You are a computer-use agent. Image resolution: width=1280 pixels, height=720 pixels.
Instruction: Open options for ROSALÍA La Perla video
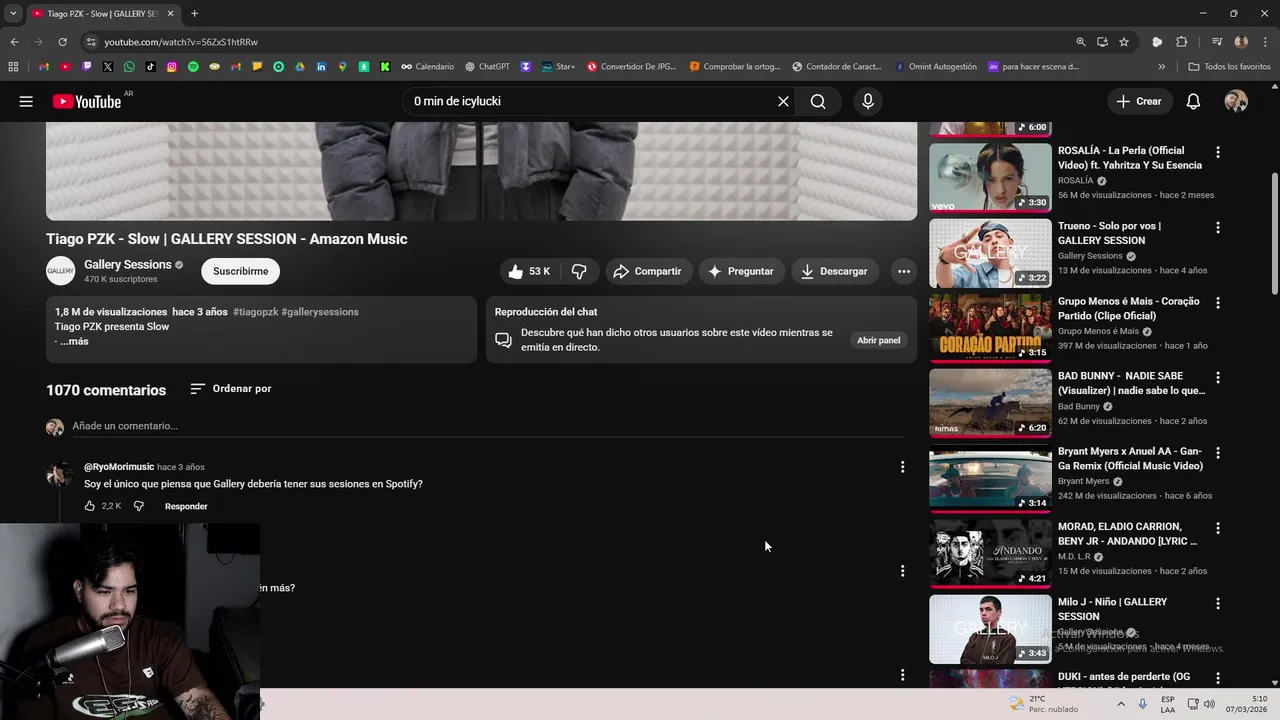1217,152
